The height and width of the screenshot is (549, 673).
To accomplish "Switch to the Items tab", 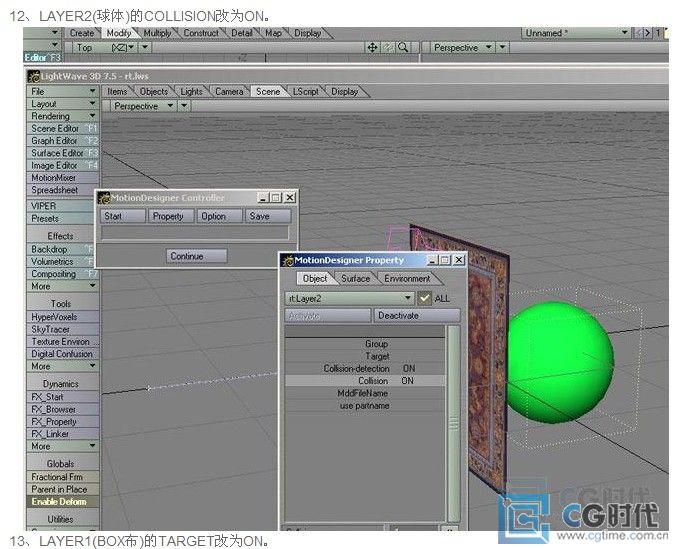I will click(117, 91).
